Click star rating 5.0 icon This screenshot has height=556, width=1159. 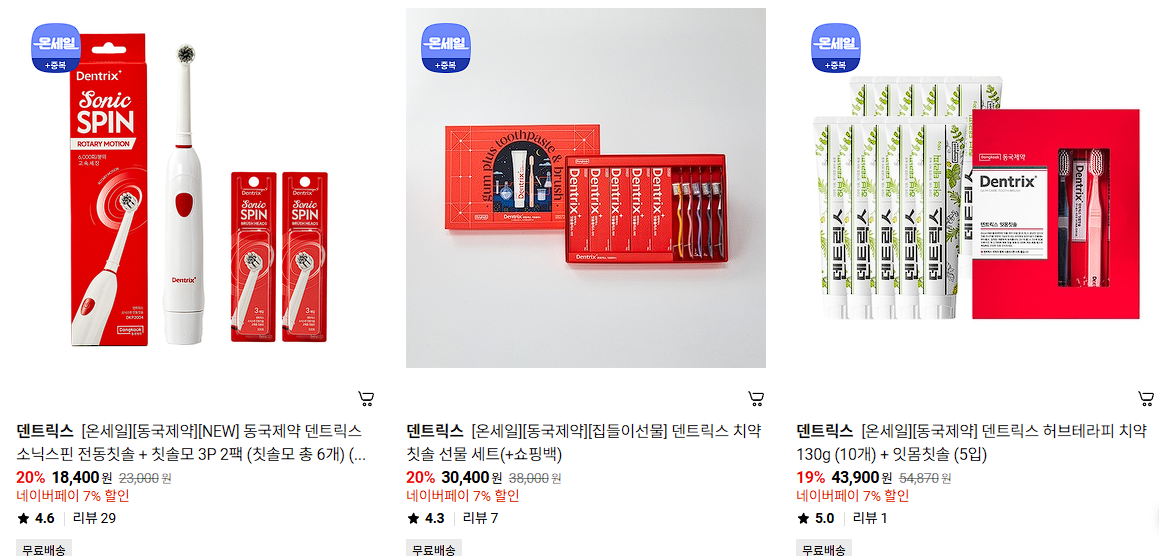[803, 518]
